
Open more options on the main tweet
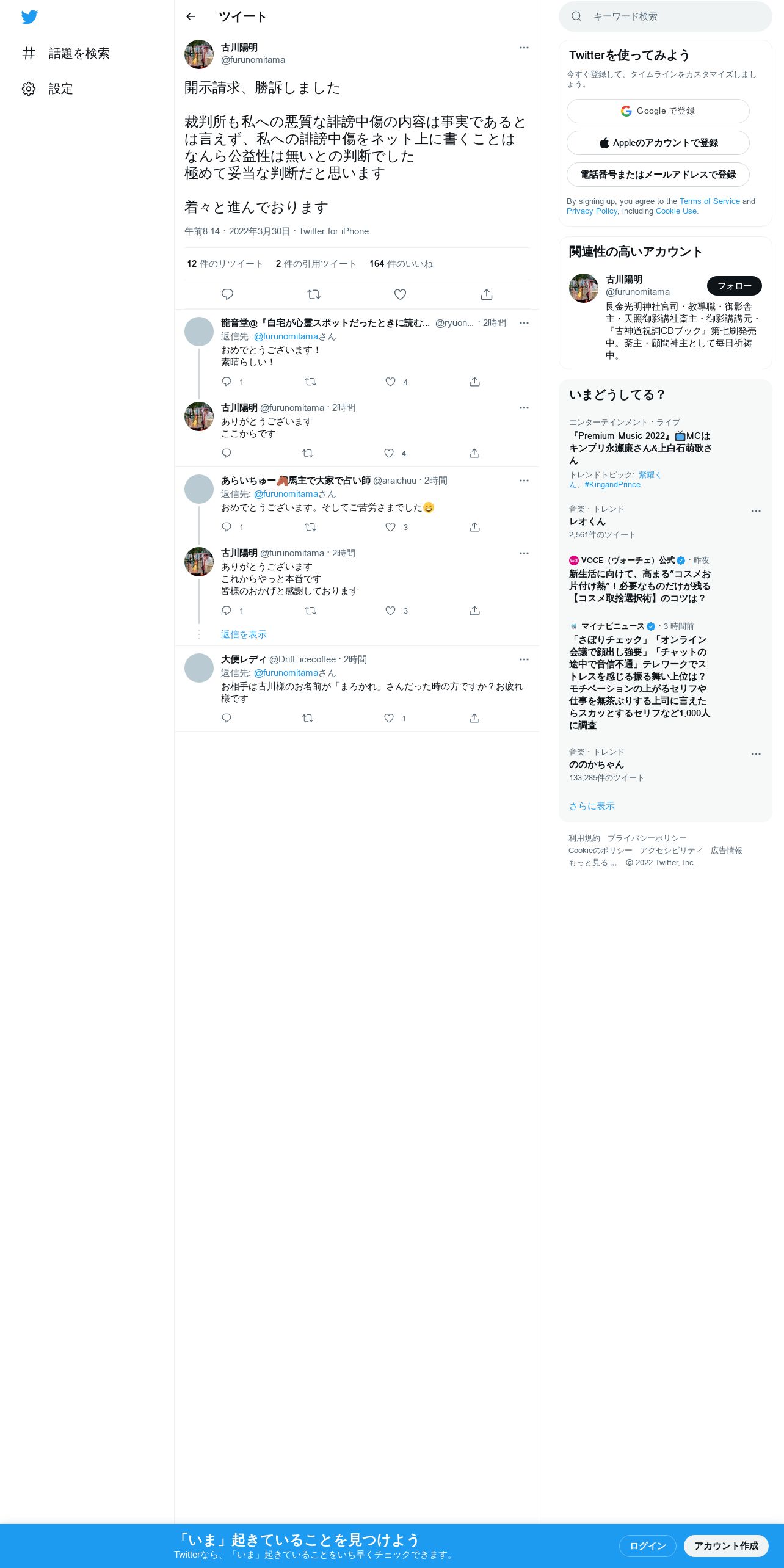524,48
